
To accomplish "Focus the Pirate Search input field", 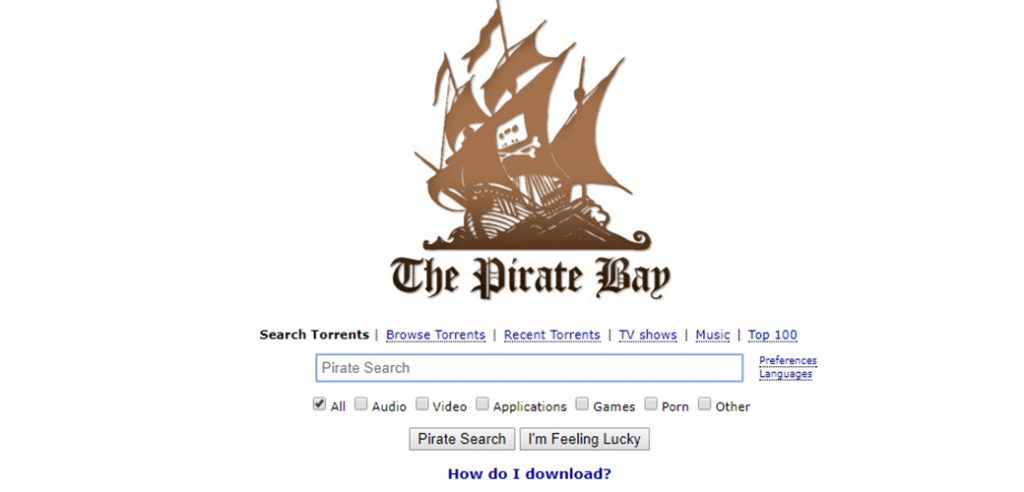I will click(x=530, y=368).
